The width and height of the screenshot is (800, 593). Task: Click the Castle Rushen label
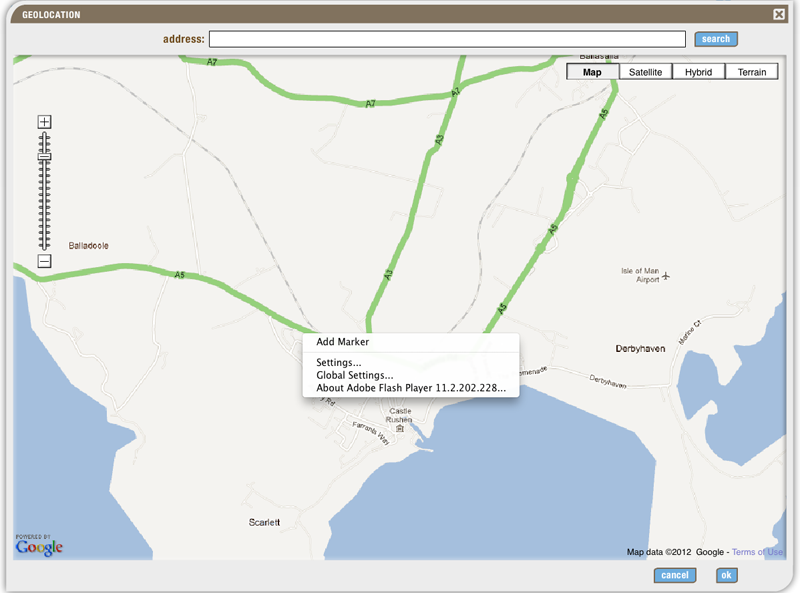[399, 415]
